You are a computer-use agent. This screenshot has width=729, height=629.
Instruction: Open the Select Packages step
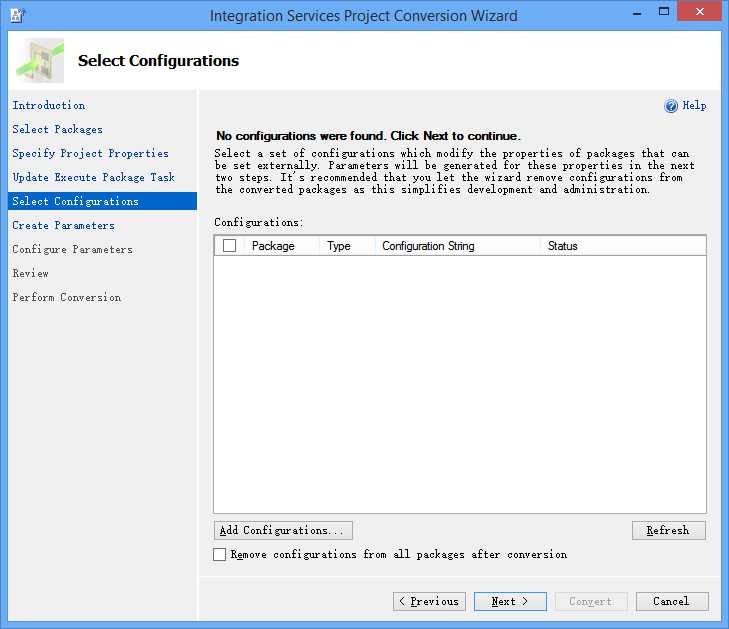pos(58,129)
